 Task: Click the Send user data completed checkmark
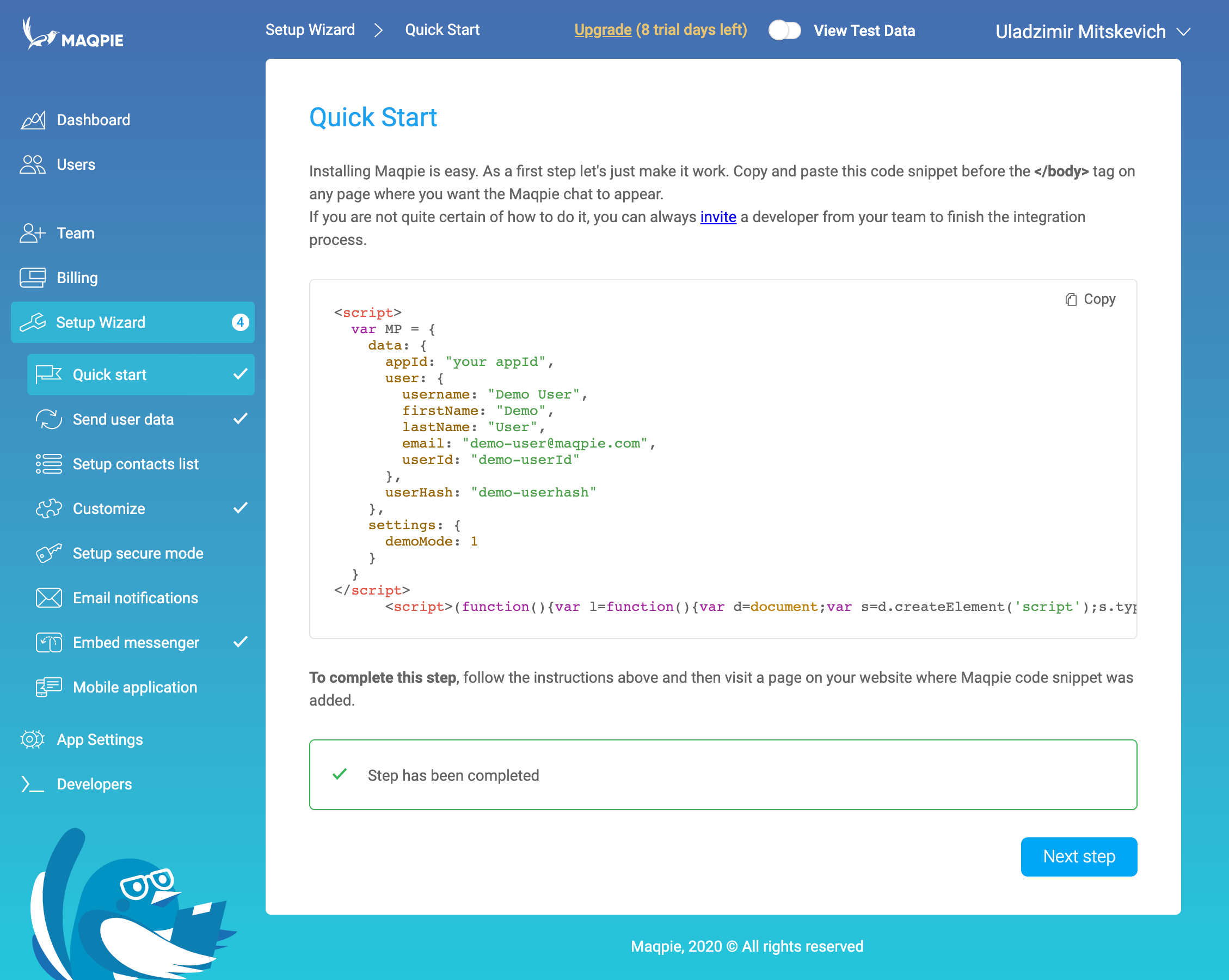(x=241, y=419)
